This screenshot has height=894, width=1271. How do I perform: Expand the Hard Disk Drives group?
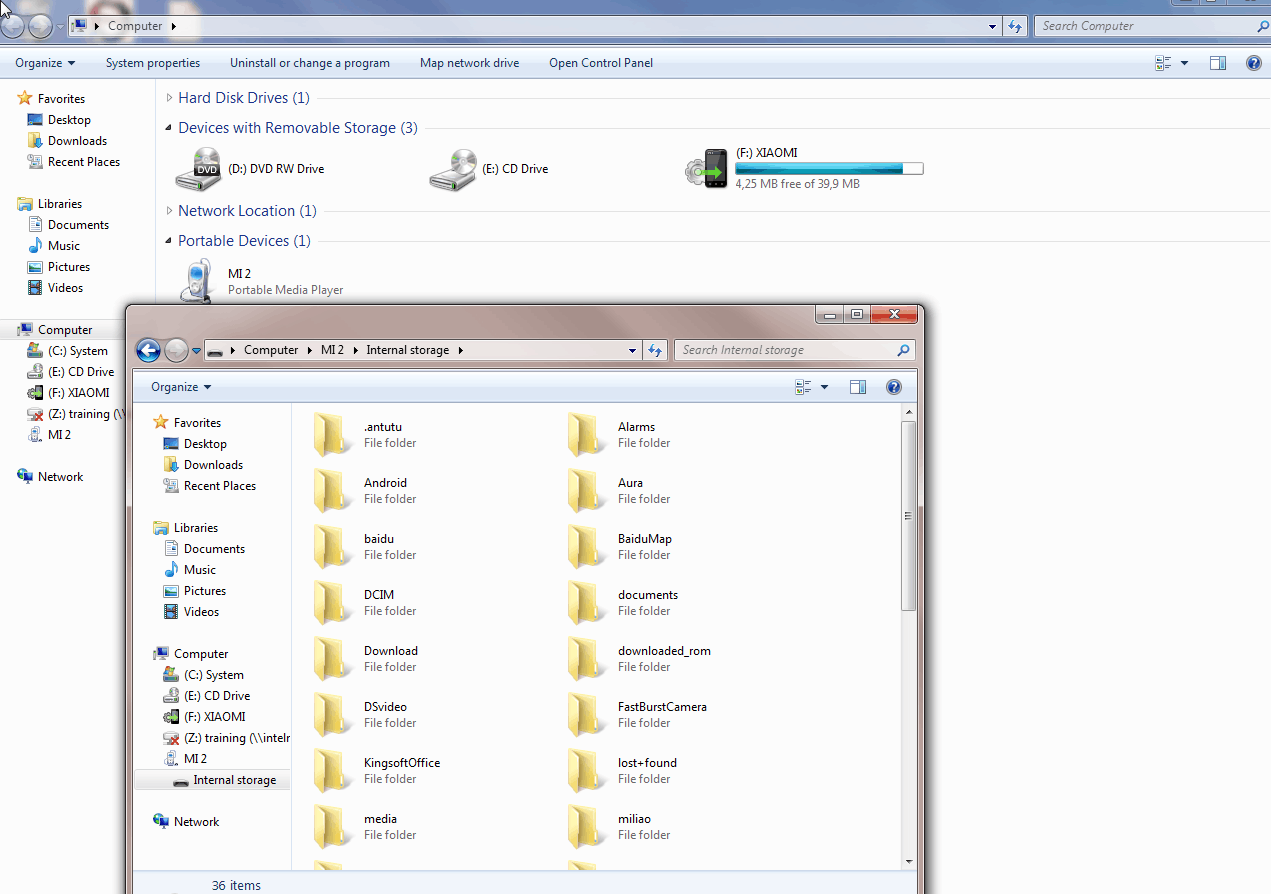(169, 98)
